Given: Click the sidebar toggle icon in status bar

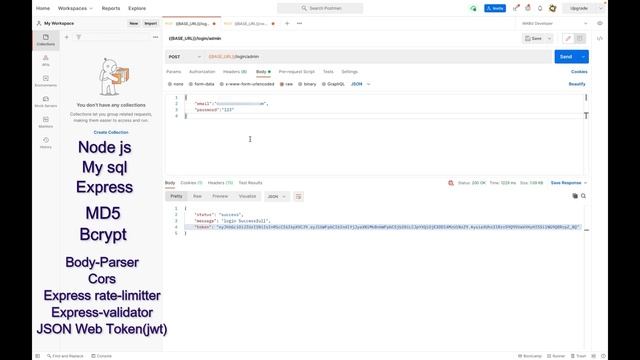Looking at the screenshot, I should click(x=38, y=356).
